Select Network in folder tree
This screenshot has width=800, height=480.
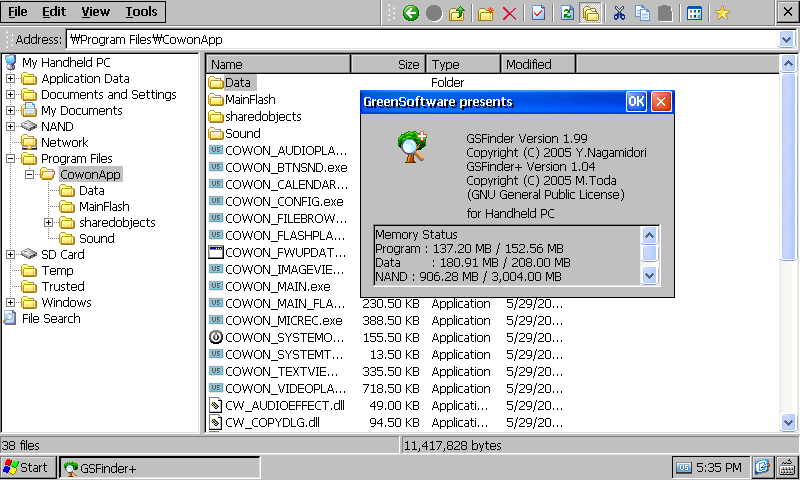click(64, 142)
